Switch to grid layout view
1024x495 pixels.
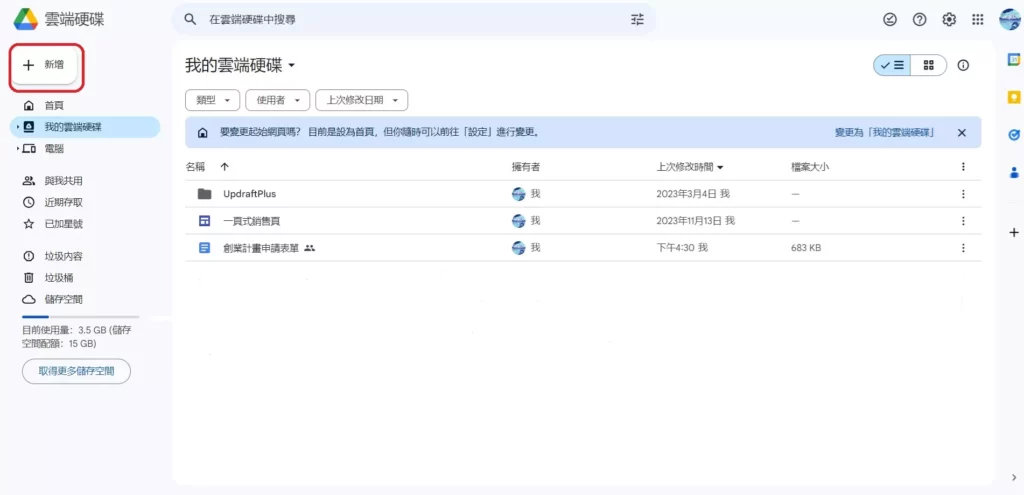929,65
